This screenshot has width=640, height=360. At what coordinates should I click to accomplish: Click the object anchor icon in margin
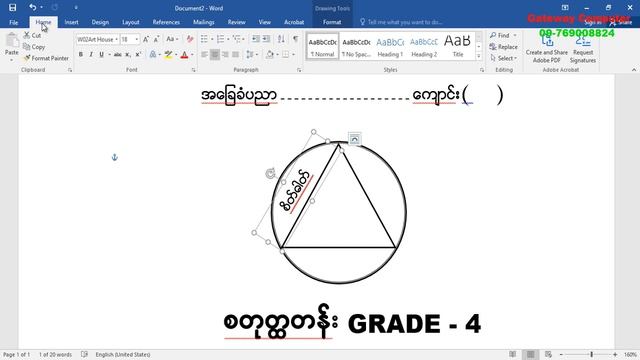(x=115, y=157)
